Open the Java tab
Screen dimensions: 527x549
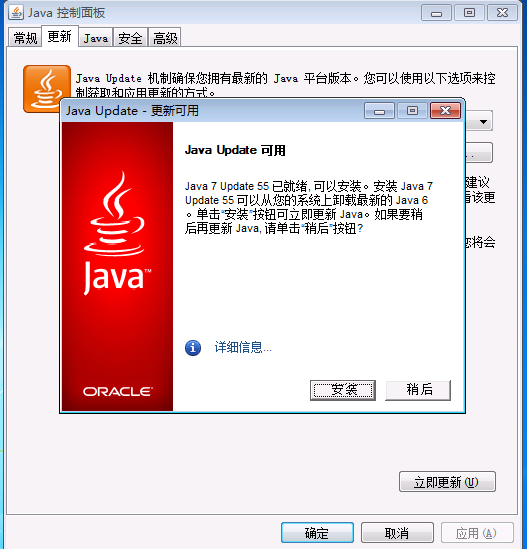96,38
